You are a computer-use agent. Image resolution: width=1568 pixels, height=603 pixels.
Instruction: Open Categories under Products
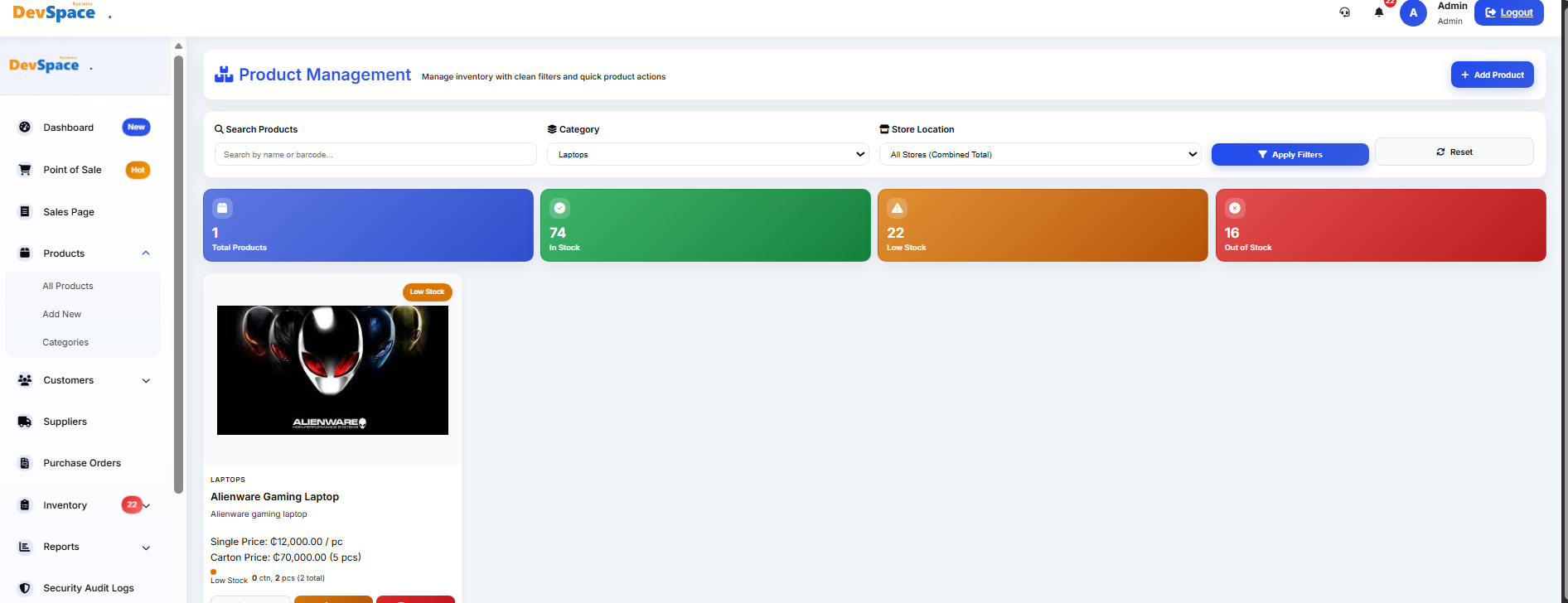(65, 342)
